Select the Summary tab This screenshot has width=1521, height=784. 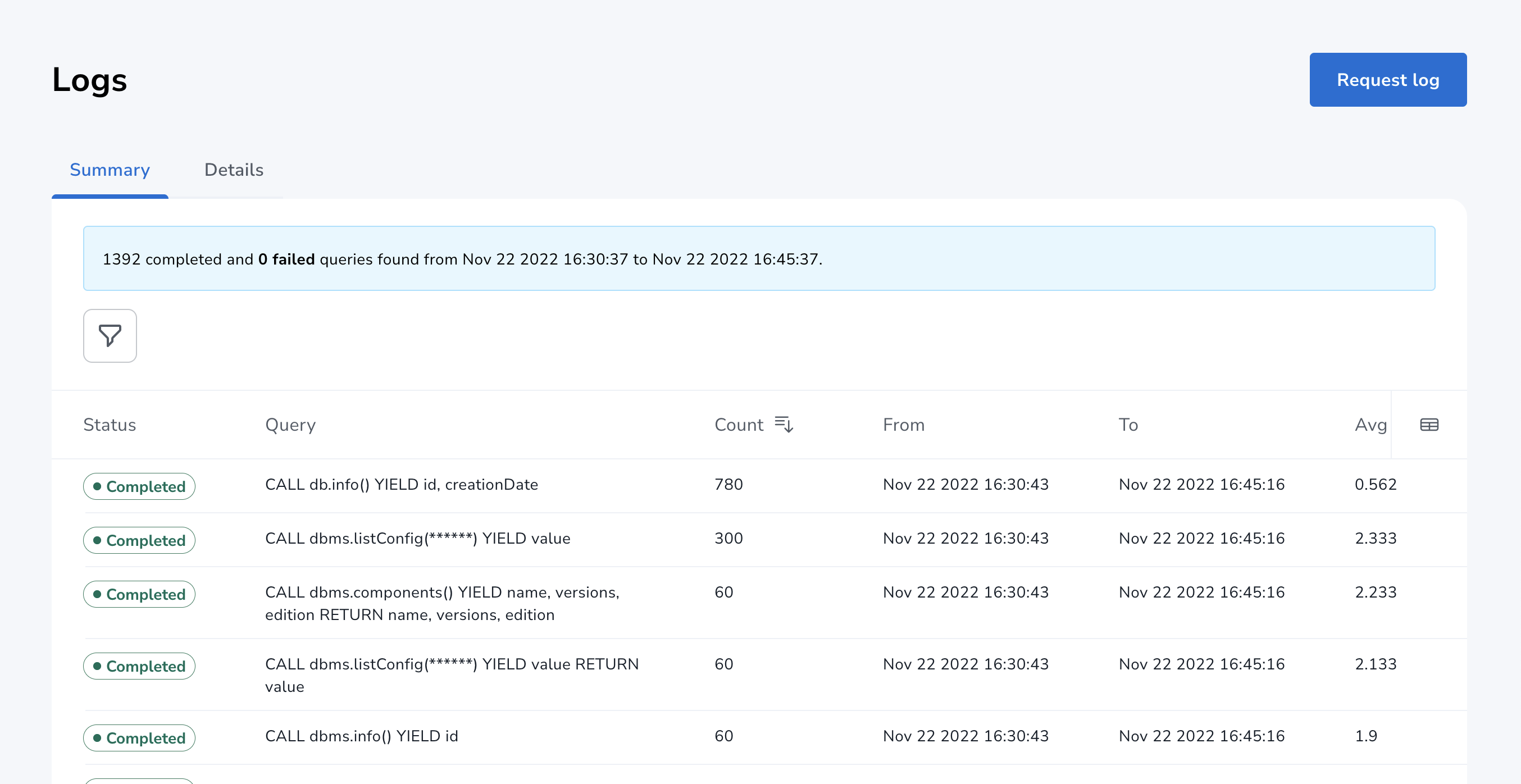(x=110, y=170)
